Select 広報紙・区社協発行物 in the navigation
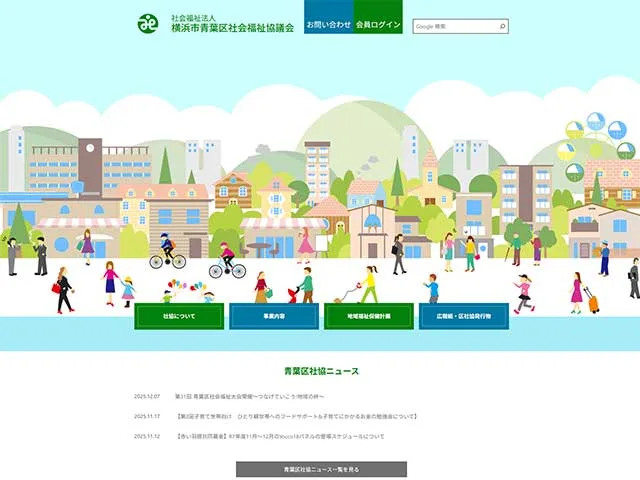 coord(464,316)
